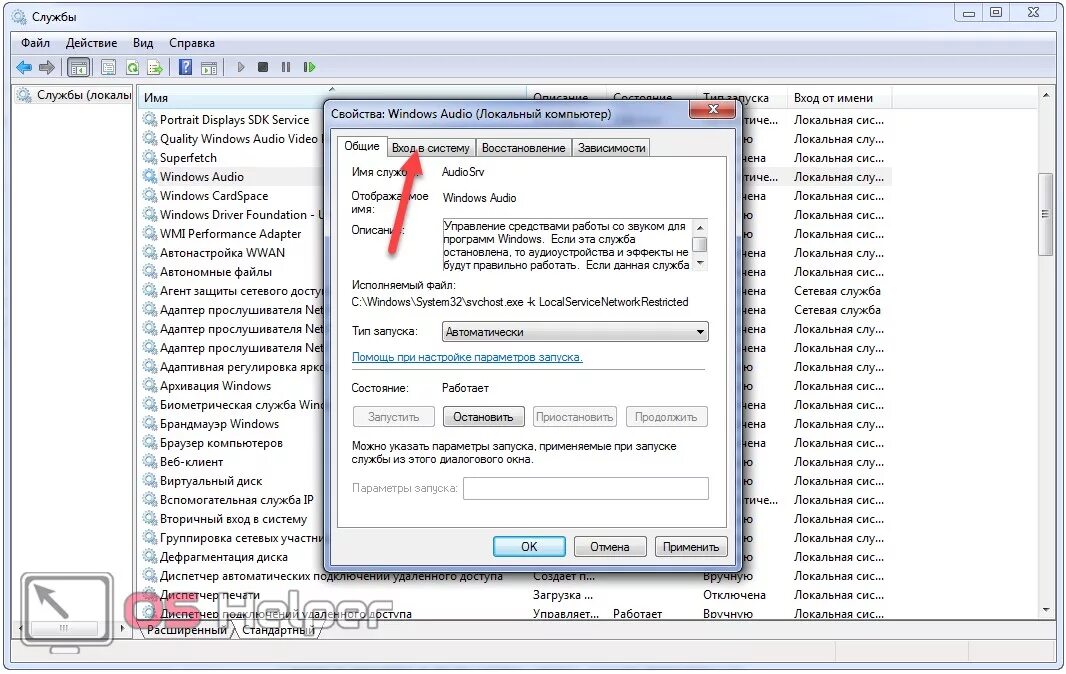Click gear icon of Архивация Windows
The width and height of the screenshot is (1066, 674).
(150, 386)
